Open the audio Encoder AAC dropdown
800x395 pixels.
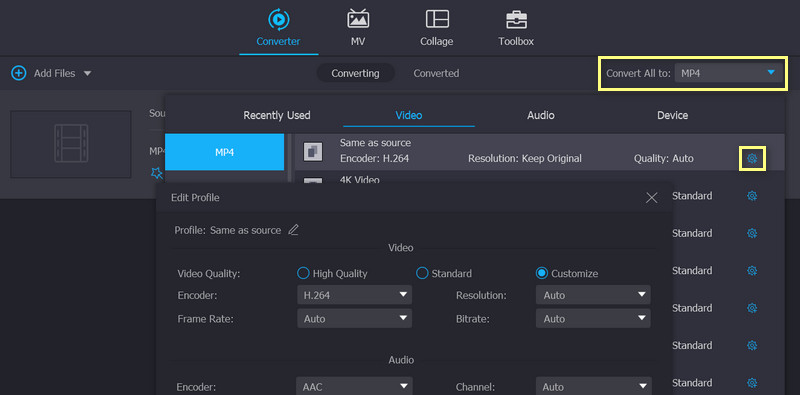(x=354, y=386)
